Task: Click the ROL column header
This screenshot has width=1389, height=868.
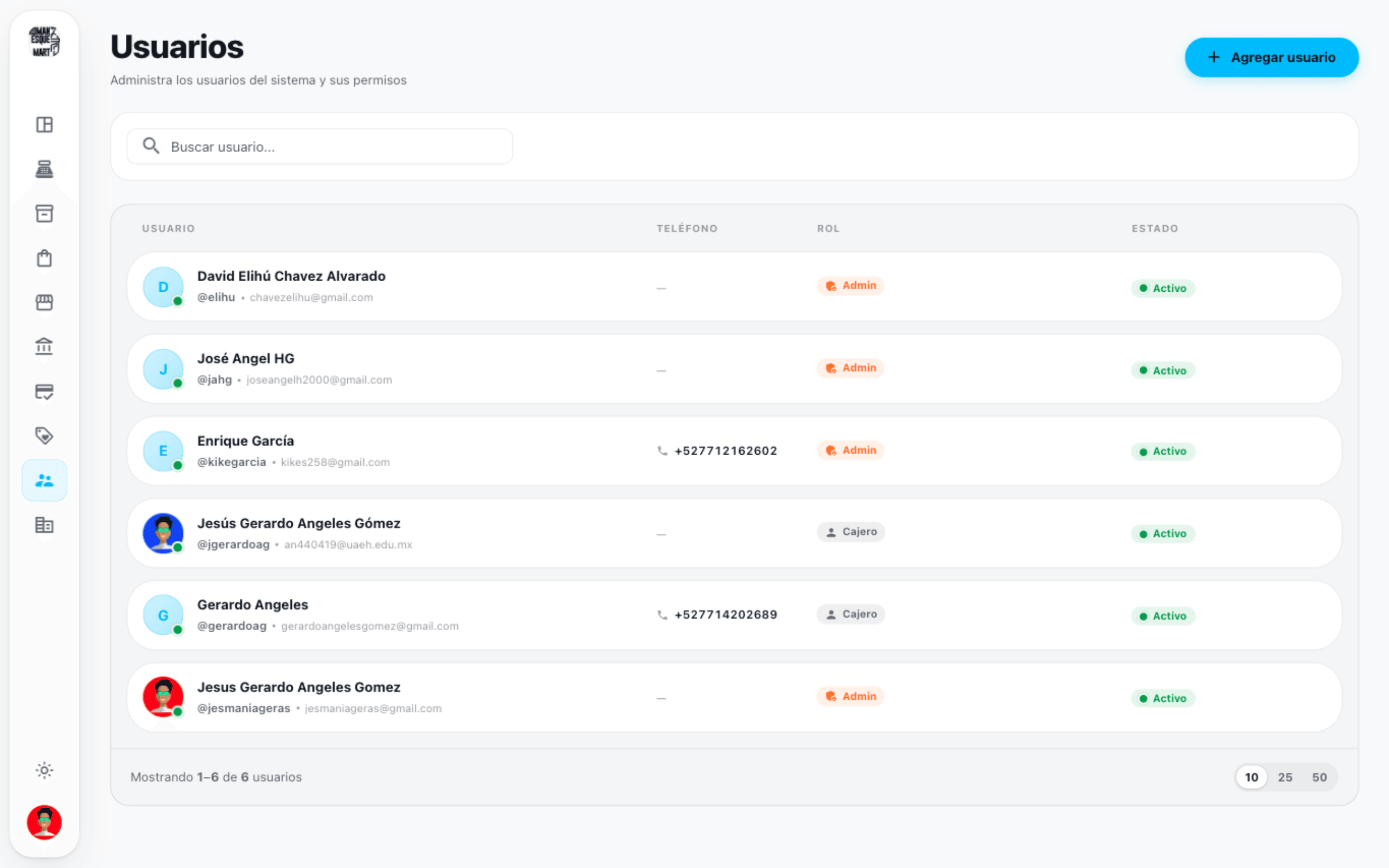Action: [828, 229]
